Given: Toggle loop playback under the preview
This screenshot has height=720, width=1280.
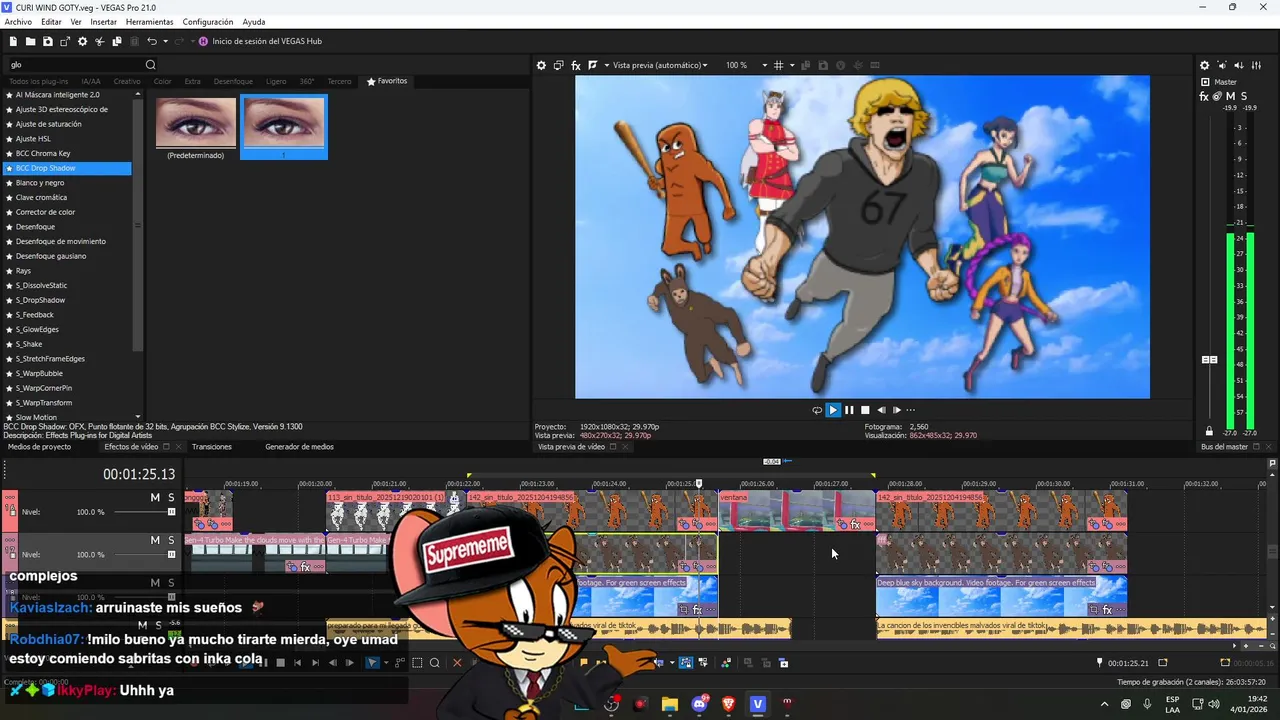Looking at the screenshot, I should coord(817,410).
